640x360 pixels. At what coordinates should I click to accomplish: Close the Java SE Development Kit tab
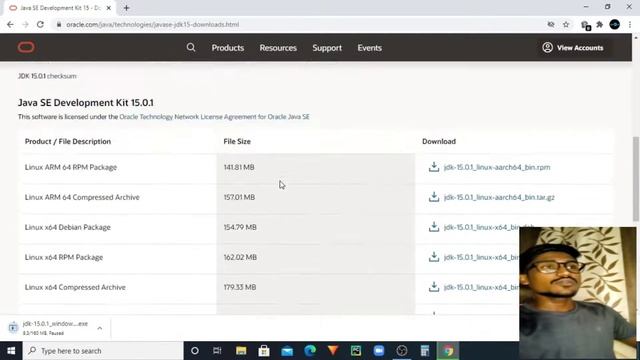109,8
